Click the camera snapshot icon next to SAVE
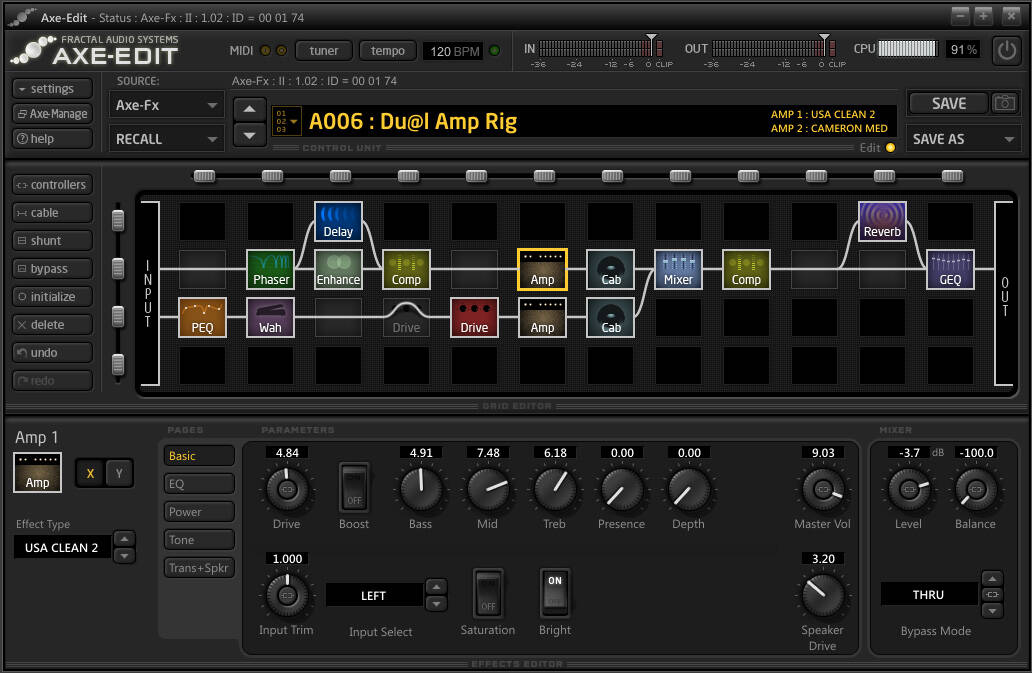Viewport: 1032px width, 673px height. click(x=1004, y=103)
